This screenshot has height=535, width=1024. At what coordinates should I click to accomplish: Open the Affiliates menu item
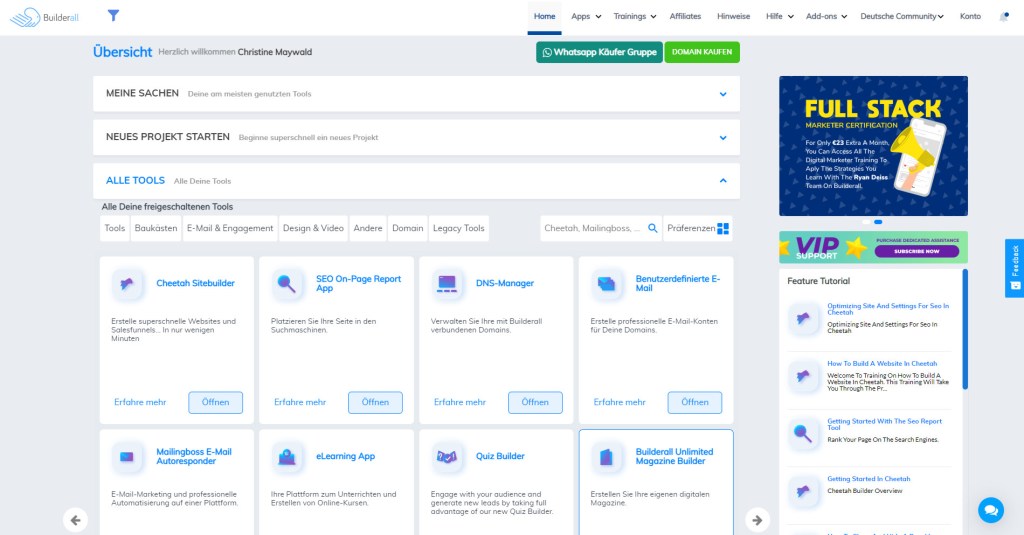tap(686, 16)
